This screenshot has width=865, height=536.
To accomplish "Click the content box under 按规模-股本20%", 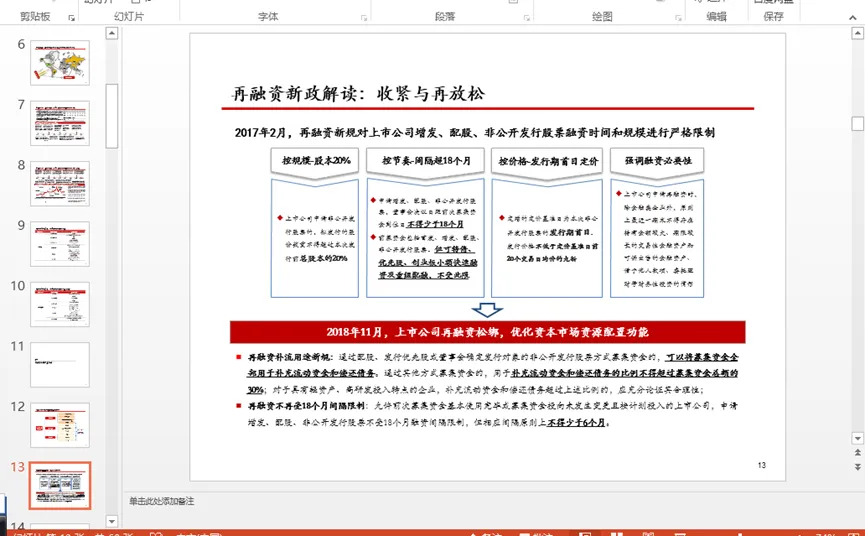I will pos(315,238).
